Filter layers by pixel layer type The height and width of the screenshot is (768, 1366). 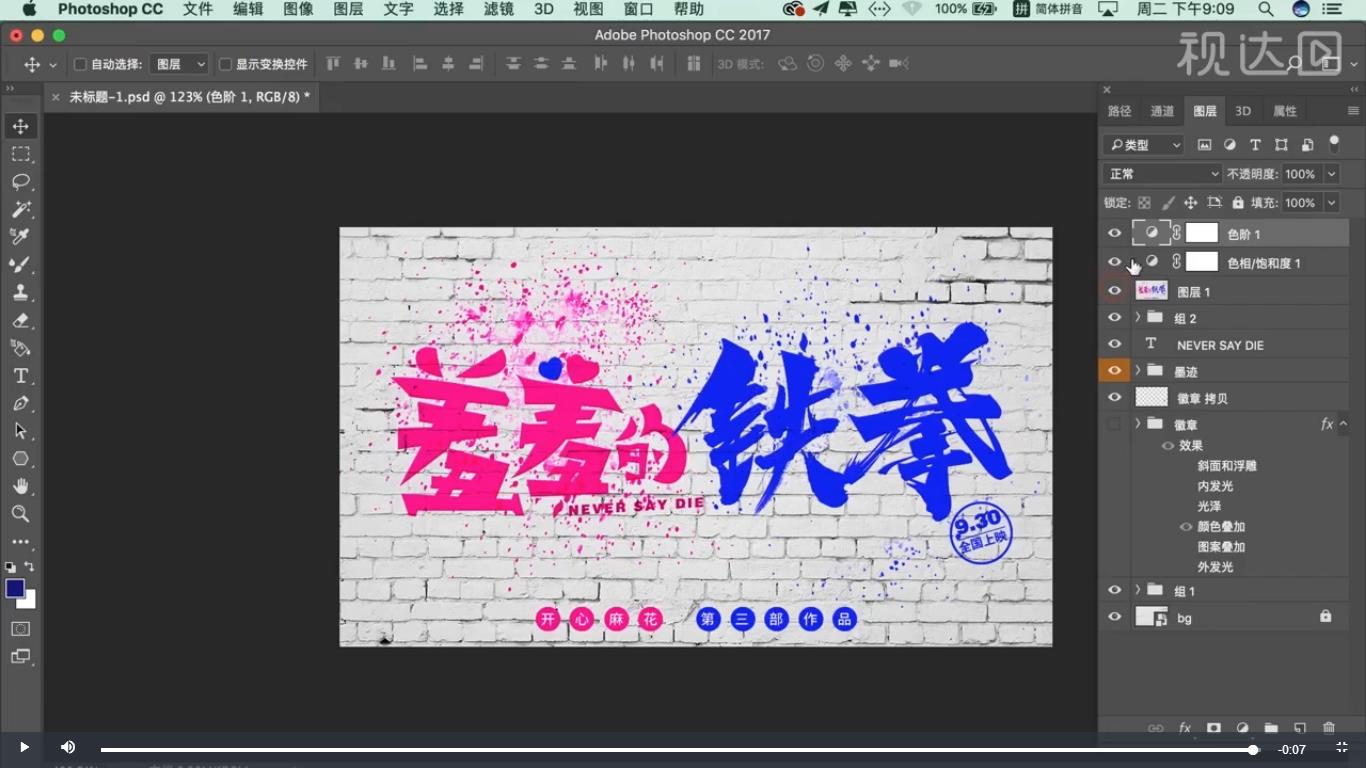point(1204,145)
